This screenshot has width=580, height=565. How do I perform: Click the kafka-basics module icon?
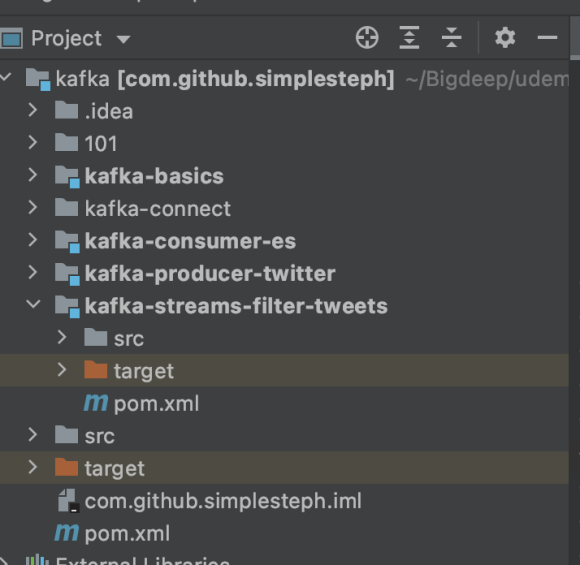pos(67,176)
